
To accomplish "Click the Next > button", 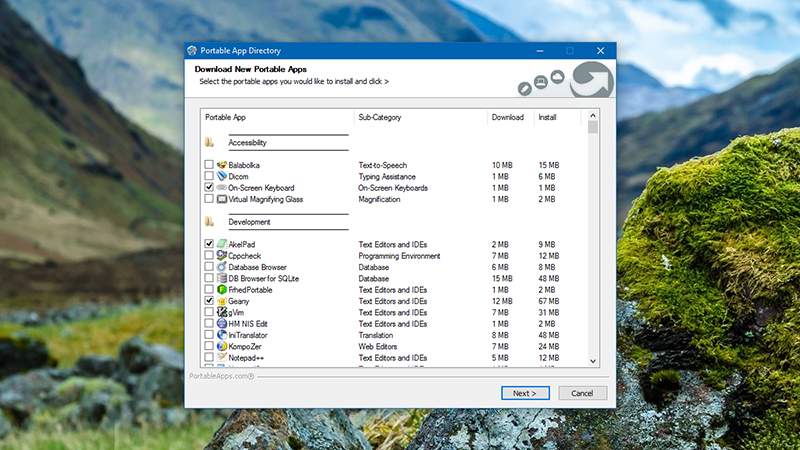I will point(525,393).
